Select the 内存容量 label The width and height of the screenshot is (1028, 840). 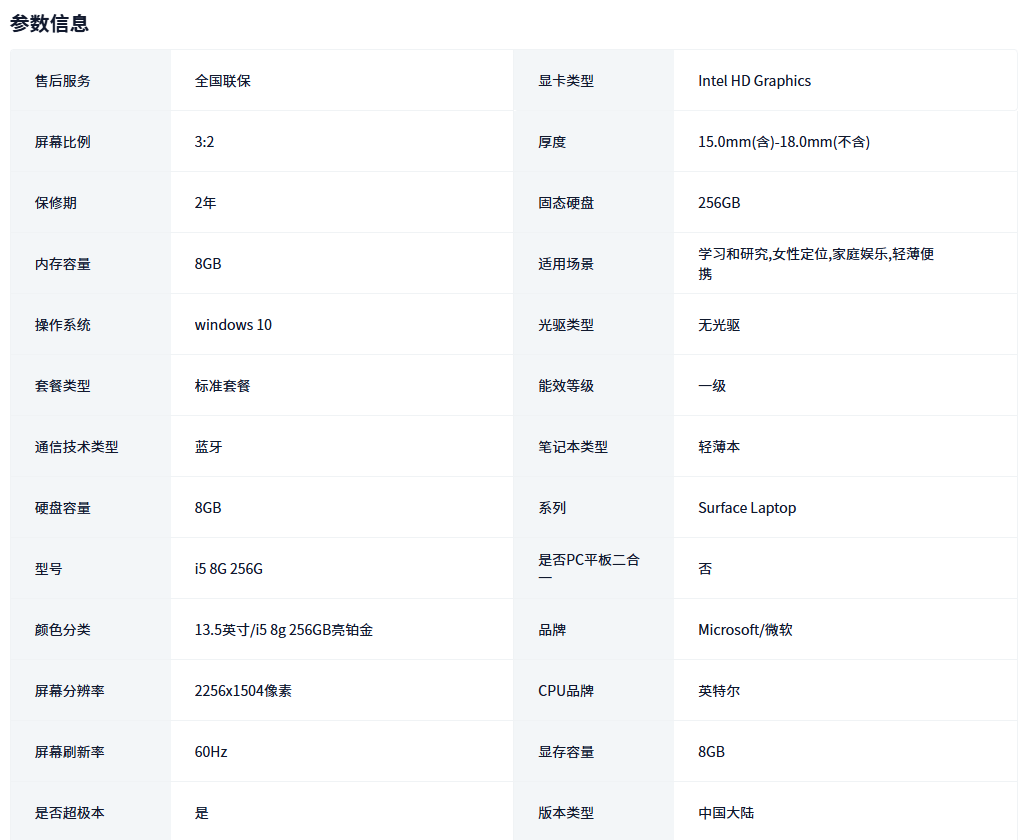[62, 264]
